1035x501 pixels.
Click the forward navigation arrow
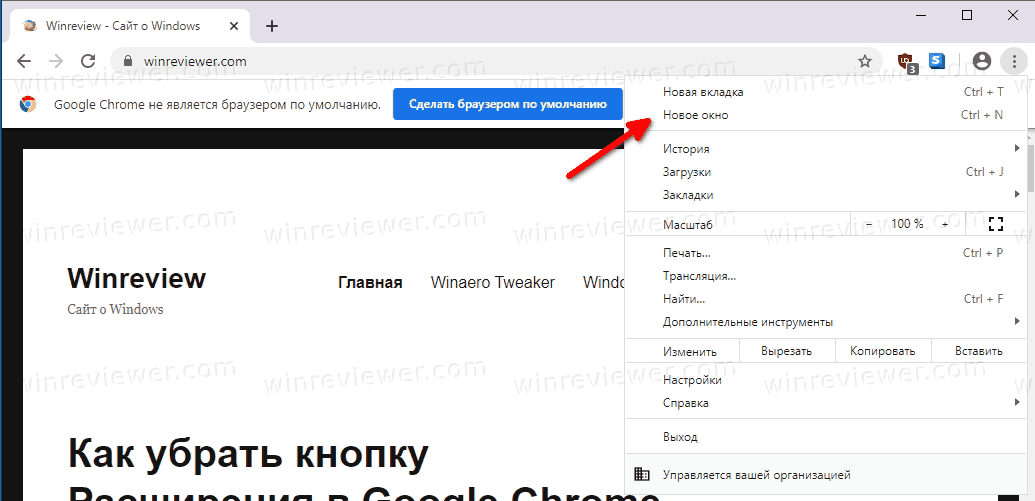click(56, 61)
